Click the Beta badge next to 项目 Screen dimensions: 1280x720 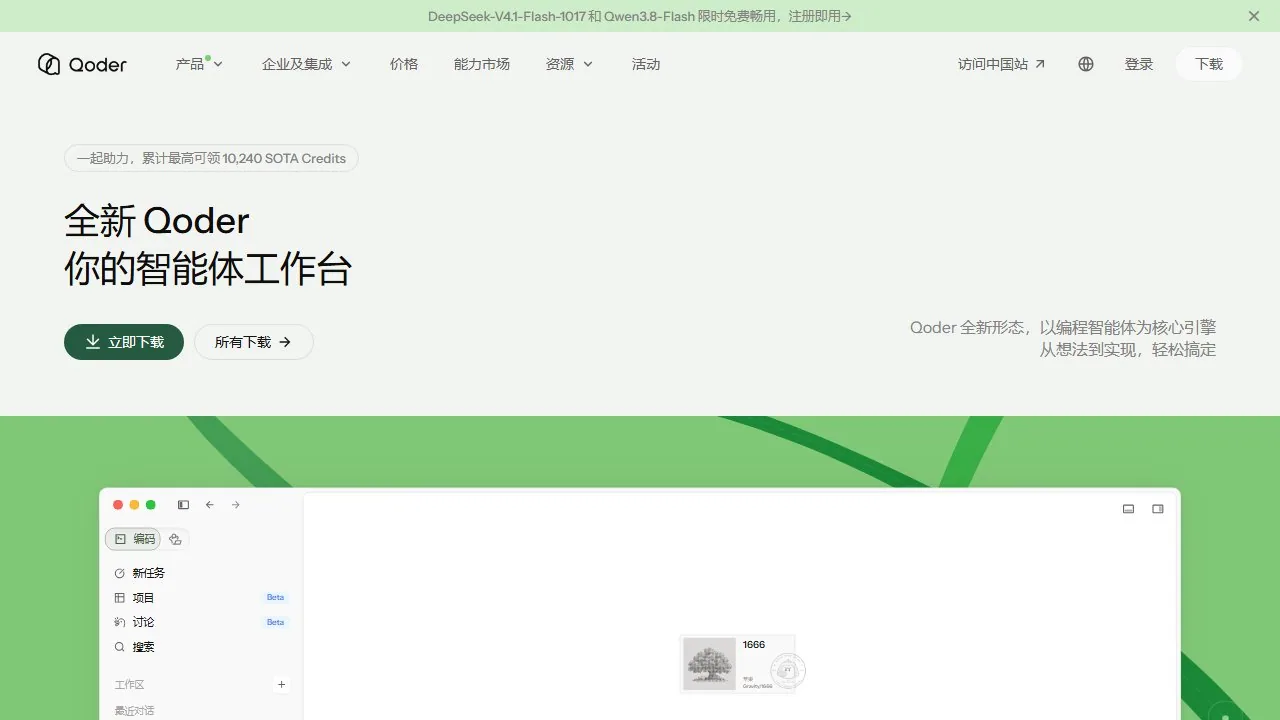tap(275, 598)
